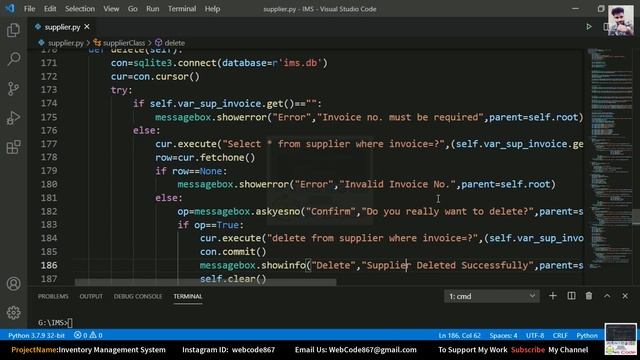Open the Search view in activity bar
640x360 pixels.
click(x=13, y=59)
